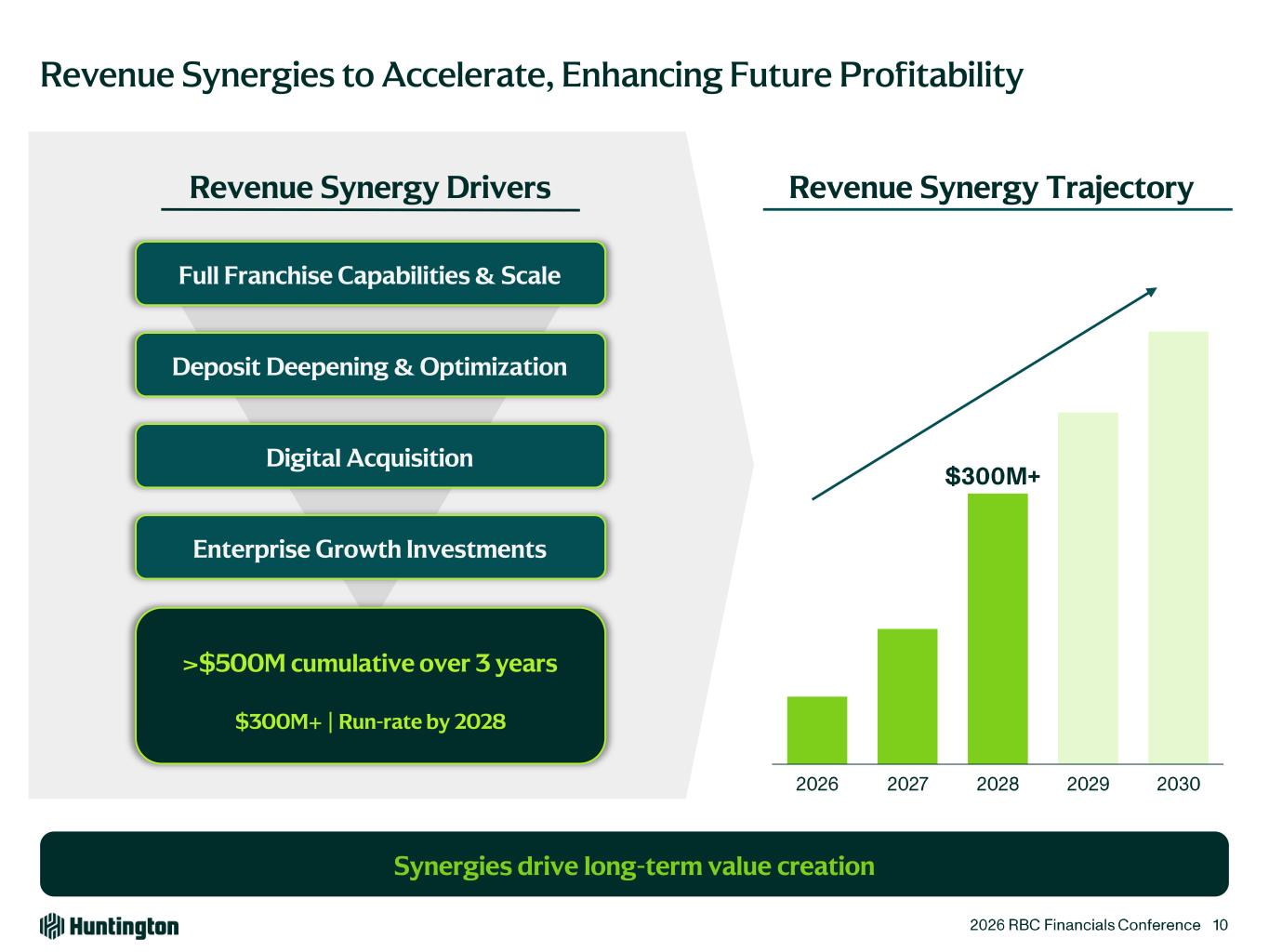Select the Deposit Deepening & Optimization box

370,365
